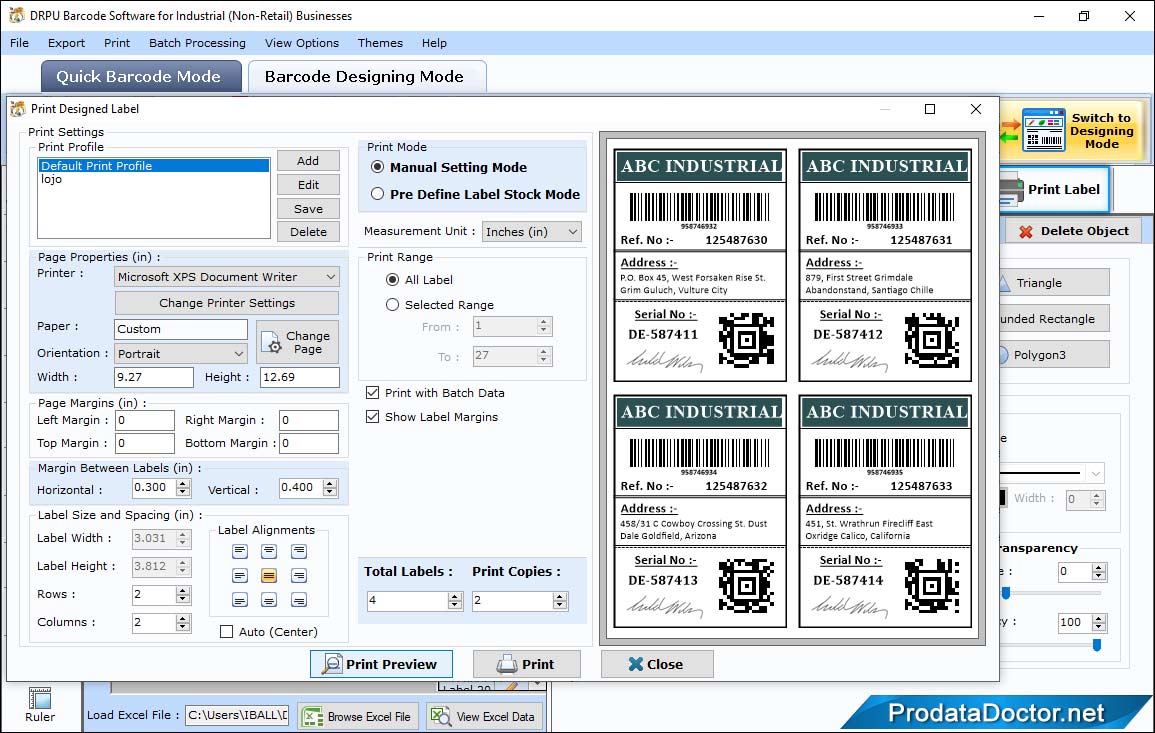Toggle Print with Batch Data checkbox
Viewport: 1155px width, 733px height.
click(373, 393)
